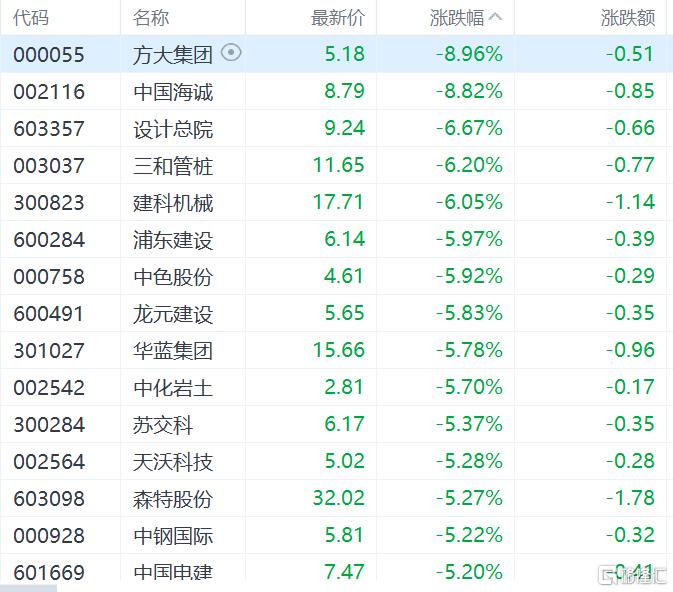Select stock code 603357

(49, 128)
